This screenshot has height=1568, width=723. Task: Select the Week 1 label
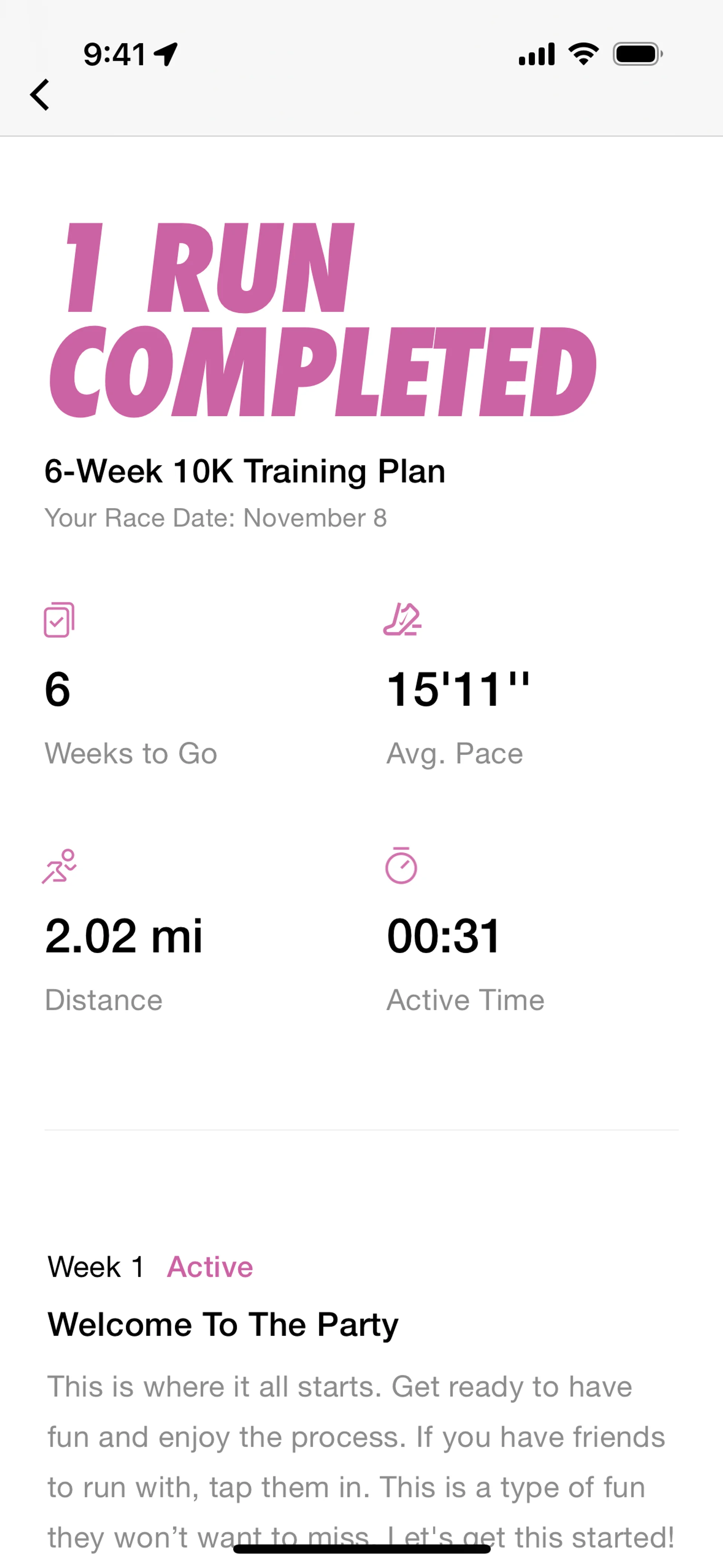[96, 1267]
